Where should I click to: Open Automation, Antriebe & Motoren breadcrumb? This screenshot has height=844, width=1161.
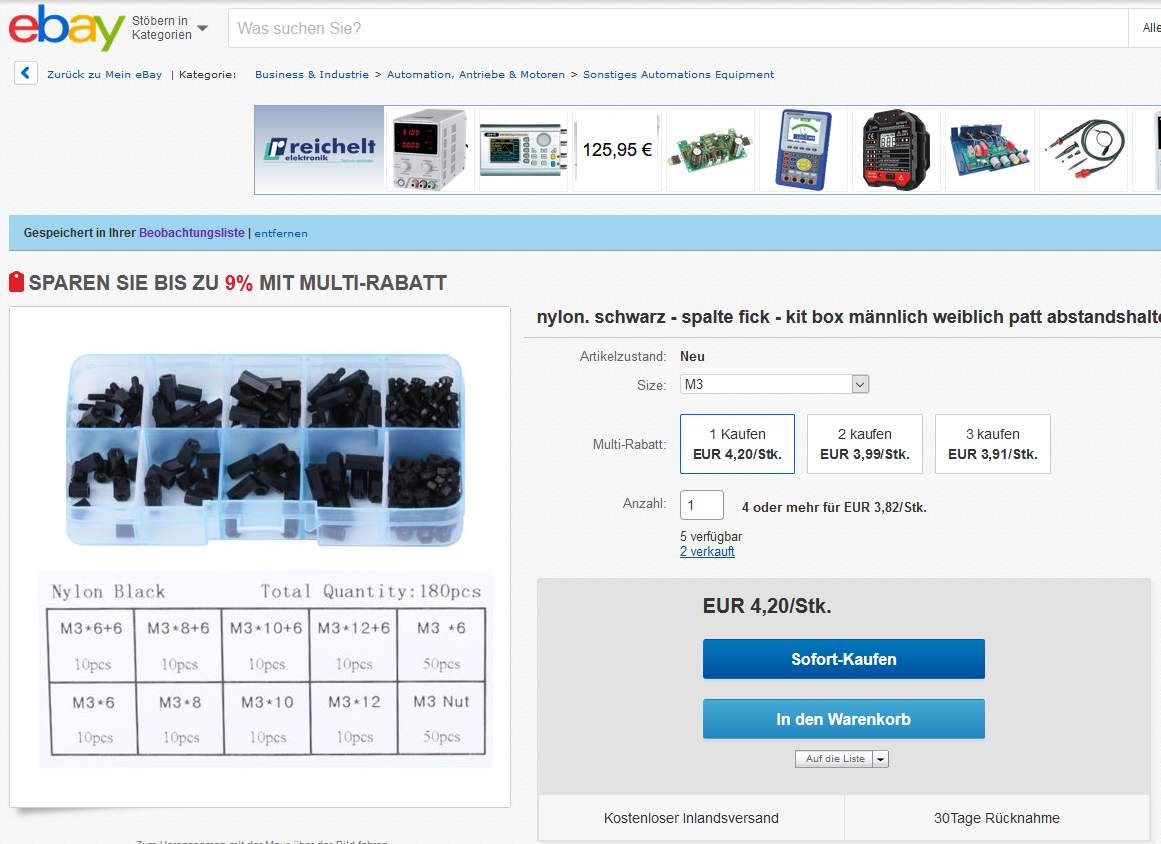point(475,74)
